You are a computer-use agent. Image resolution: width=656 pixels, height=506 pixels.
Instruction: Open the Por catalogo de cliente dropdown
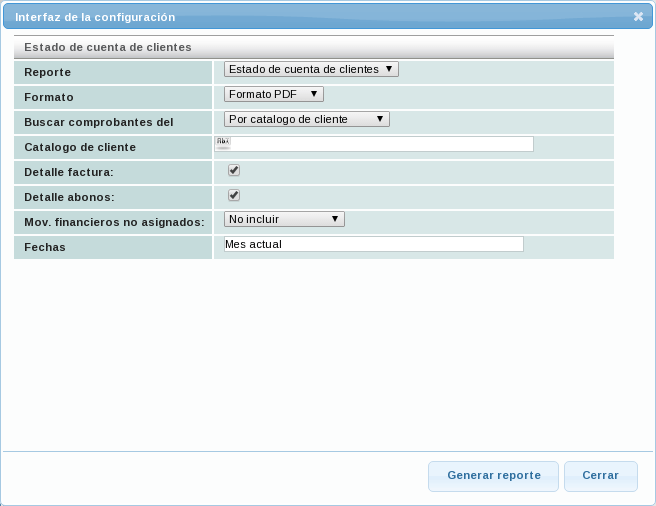306,119
